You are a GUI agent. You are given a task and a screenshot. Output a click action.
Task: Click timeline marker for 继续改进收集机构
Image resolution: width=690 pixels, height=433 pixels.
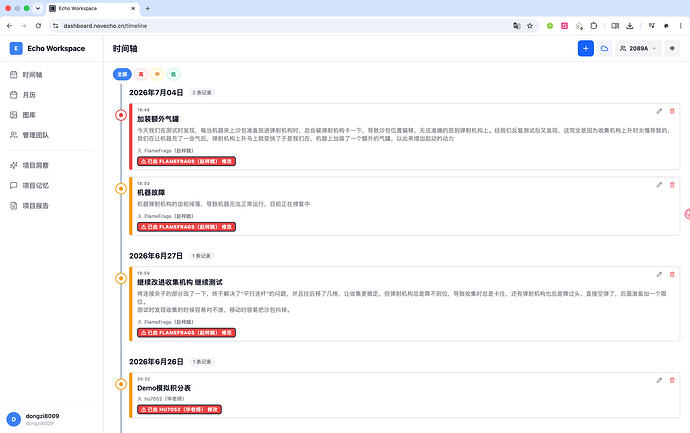click(x=121, y=279)
